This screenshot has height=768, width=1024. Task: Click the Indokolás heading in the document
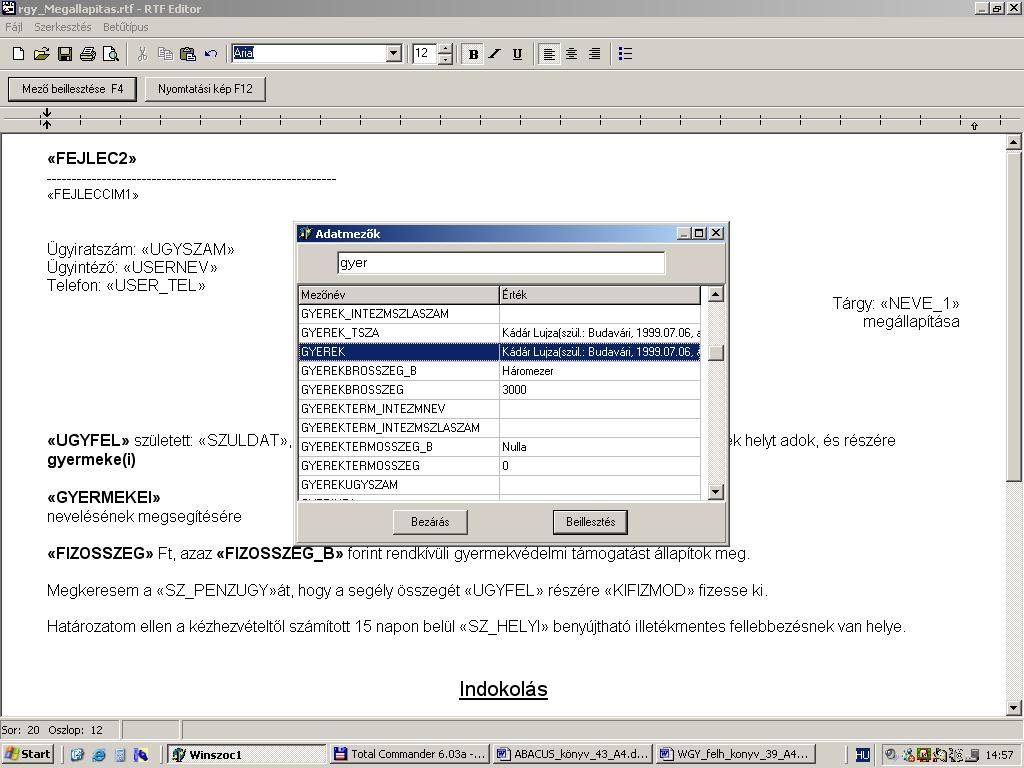coord(503,690)
